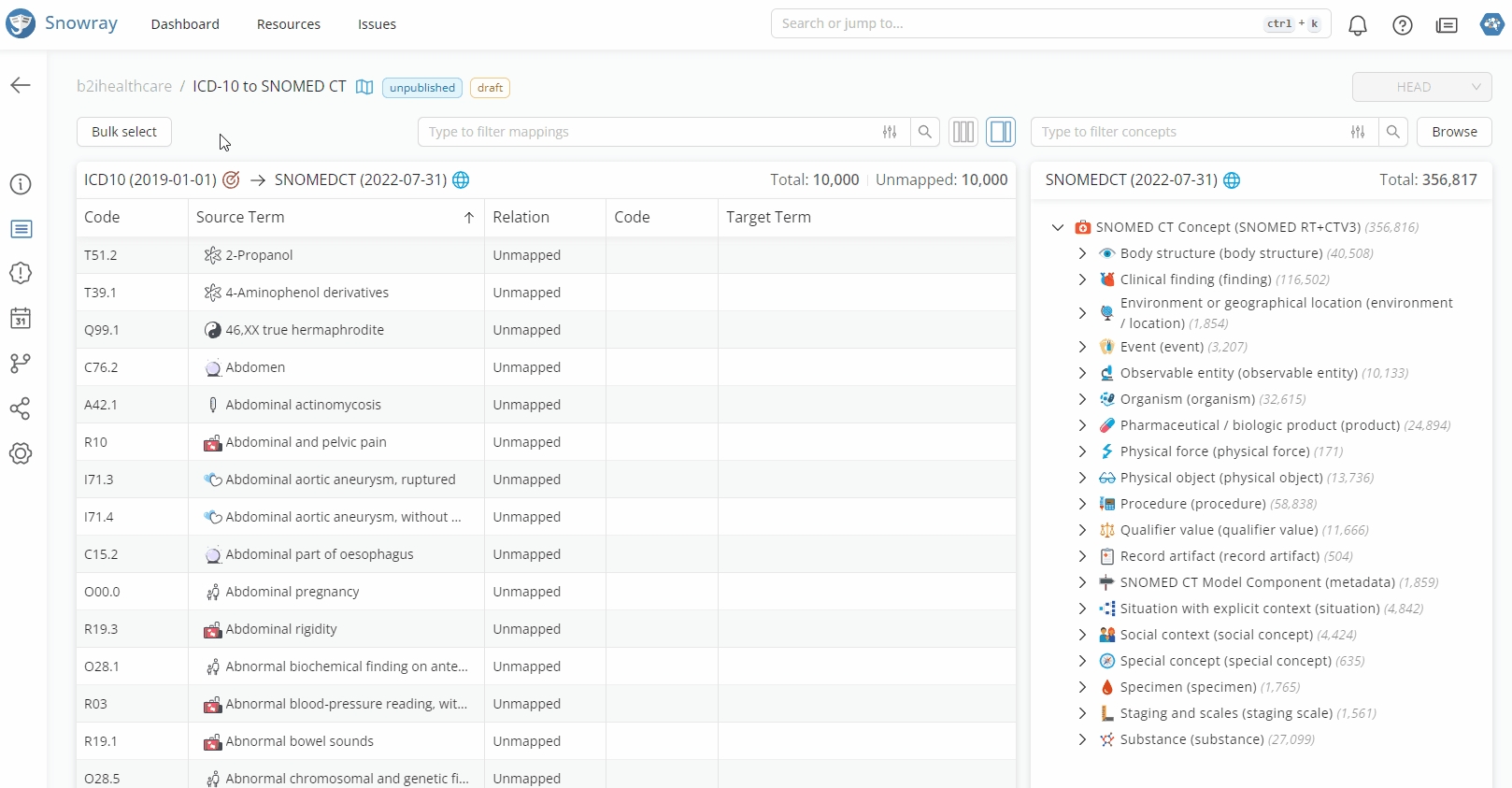Switch to three-column layout view
1512x788 pixels.
963,132
